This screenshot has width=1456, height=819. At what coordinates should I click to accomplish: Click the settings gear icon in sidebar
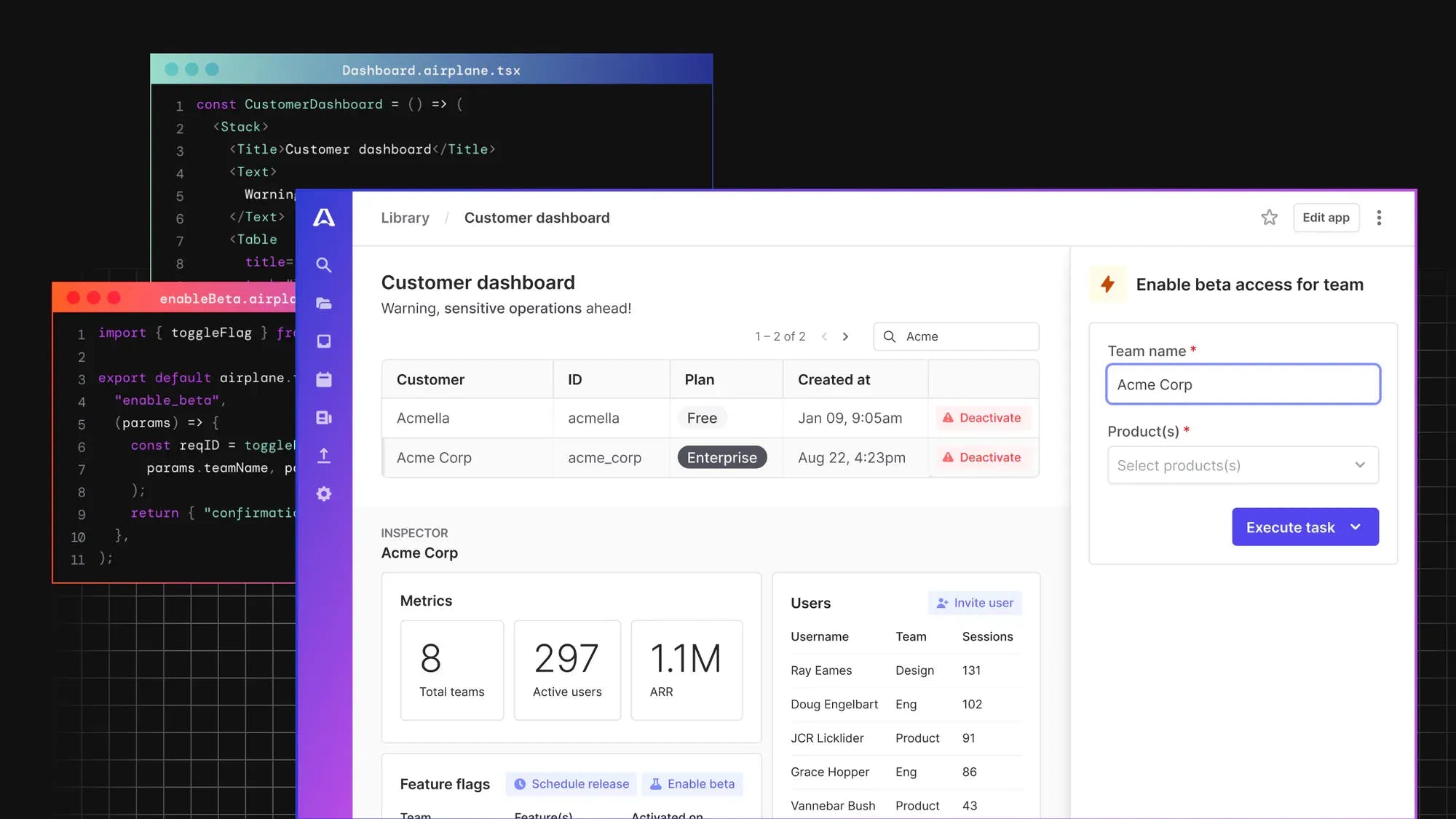click(x=323, y=494)
